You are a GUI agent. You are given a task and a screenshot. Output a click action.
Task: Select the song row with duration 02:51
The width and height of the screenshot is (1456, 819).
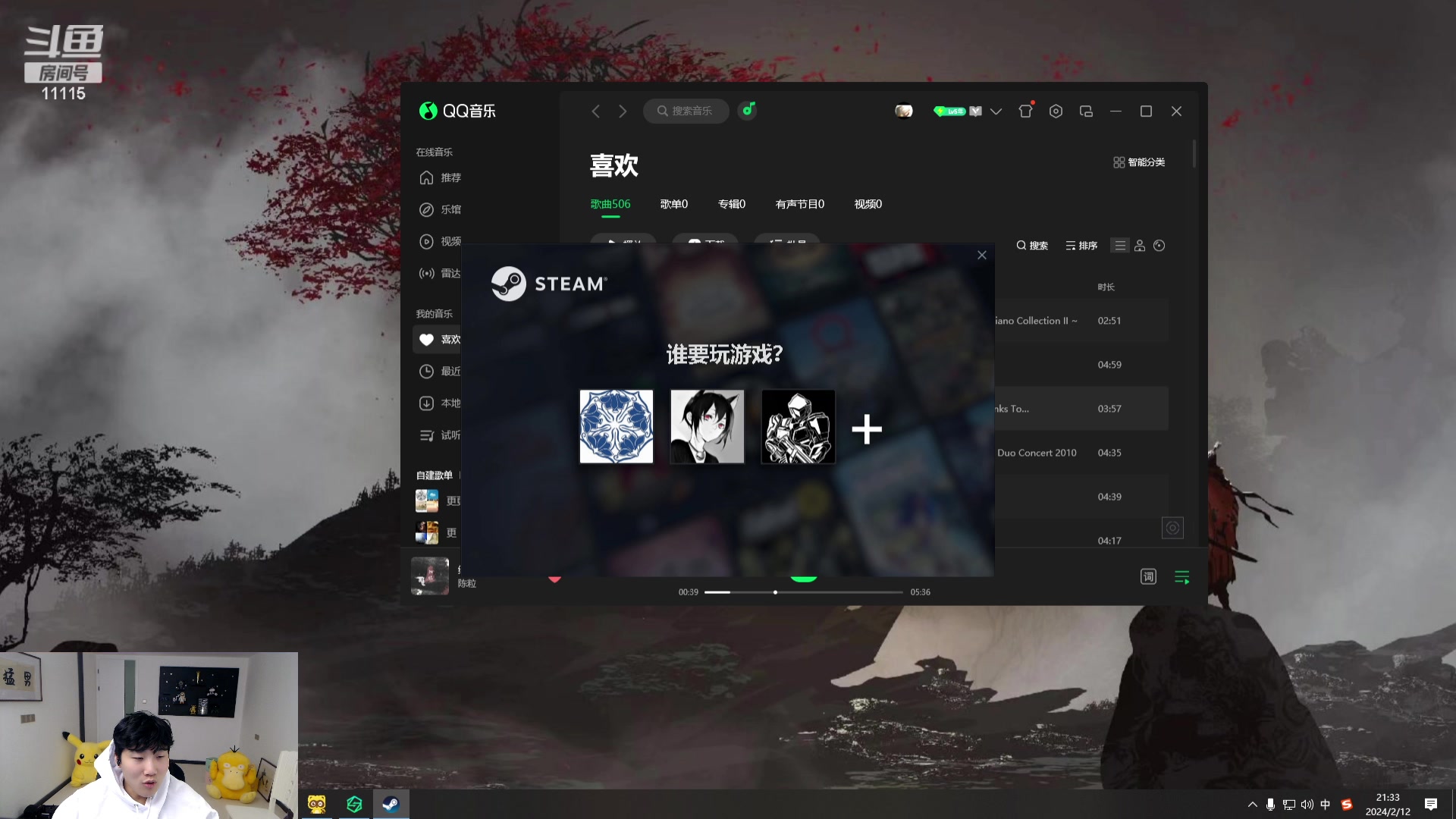tap(1081, 321)
